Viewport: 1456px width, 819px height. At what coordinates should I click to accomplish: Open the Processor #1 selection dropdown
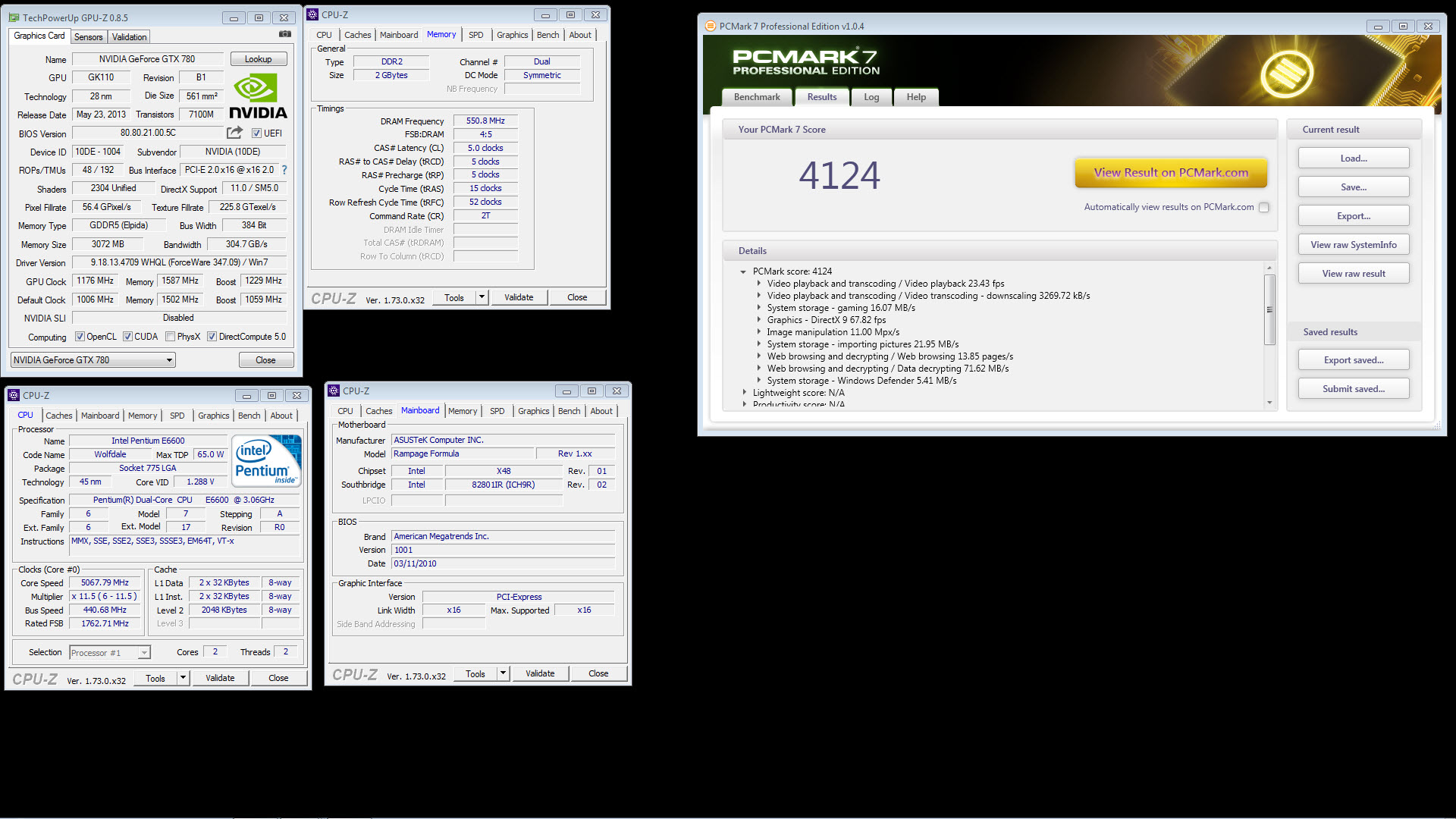[110, 652]
